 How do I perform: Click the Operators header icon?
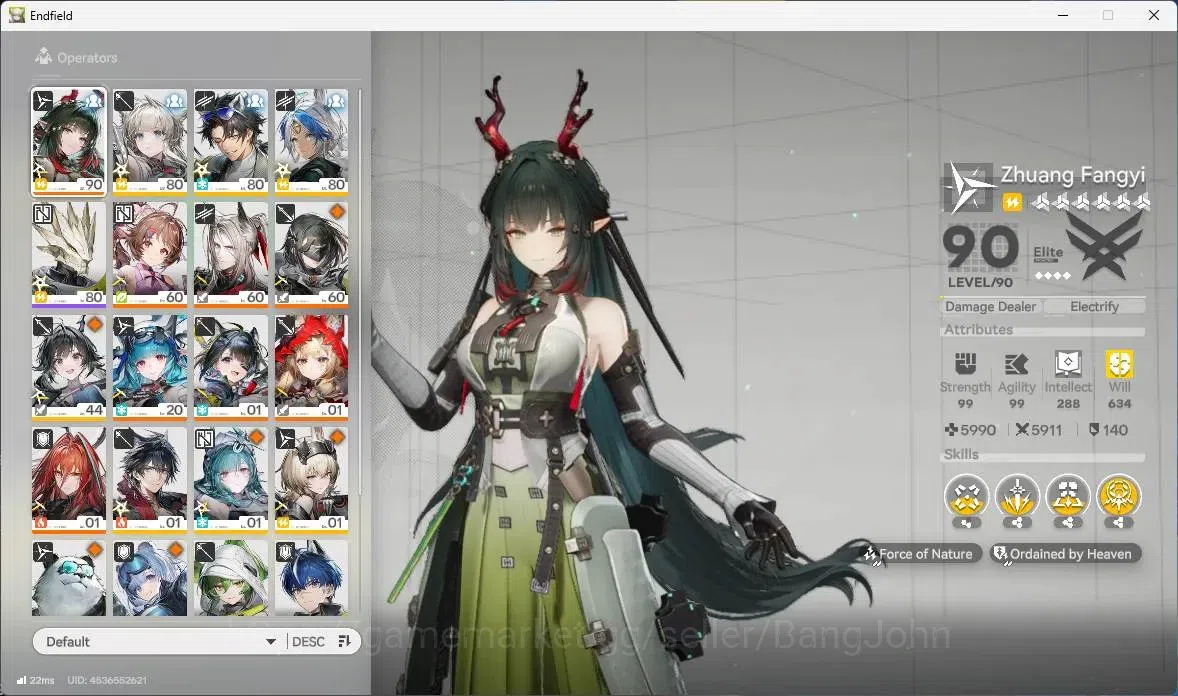click(x=44, y=56)
